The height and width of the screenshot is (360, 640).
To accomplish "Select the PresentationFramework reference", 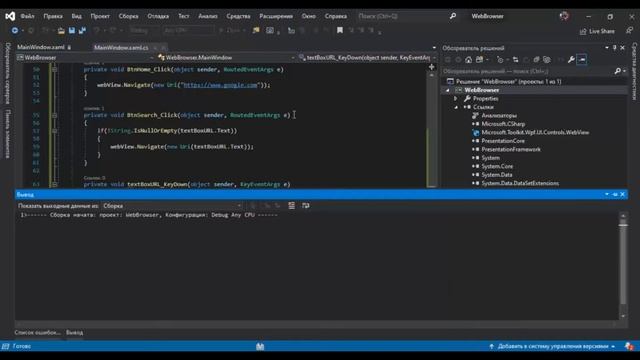I will [511, 149].
